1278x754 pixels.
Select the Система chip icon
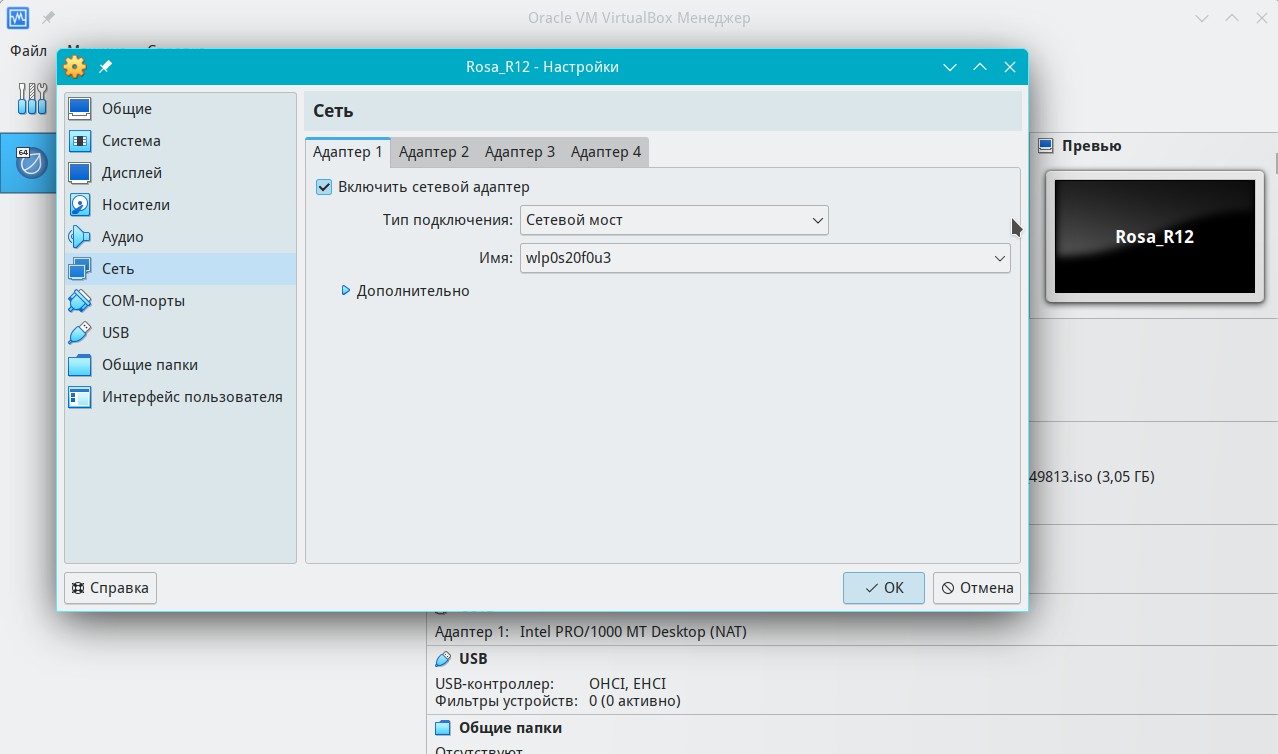pos(80,141)
